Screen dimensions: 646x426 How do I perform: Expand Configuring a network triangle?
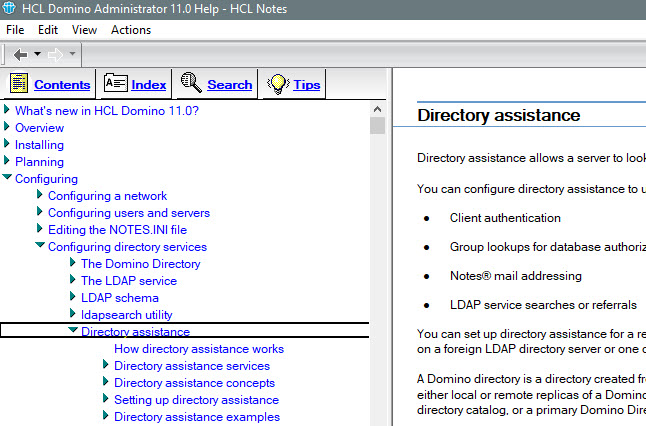click(x=40, y=194)
